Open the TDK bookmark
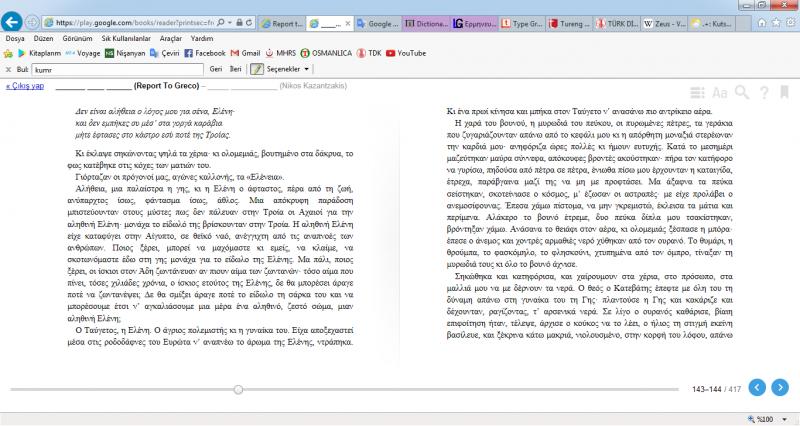800x426 pixels. tap(369, 53)
